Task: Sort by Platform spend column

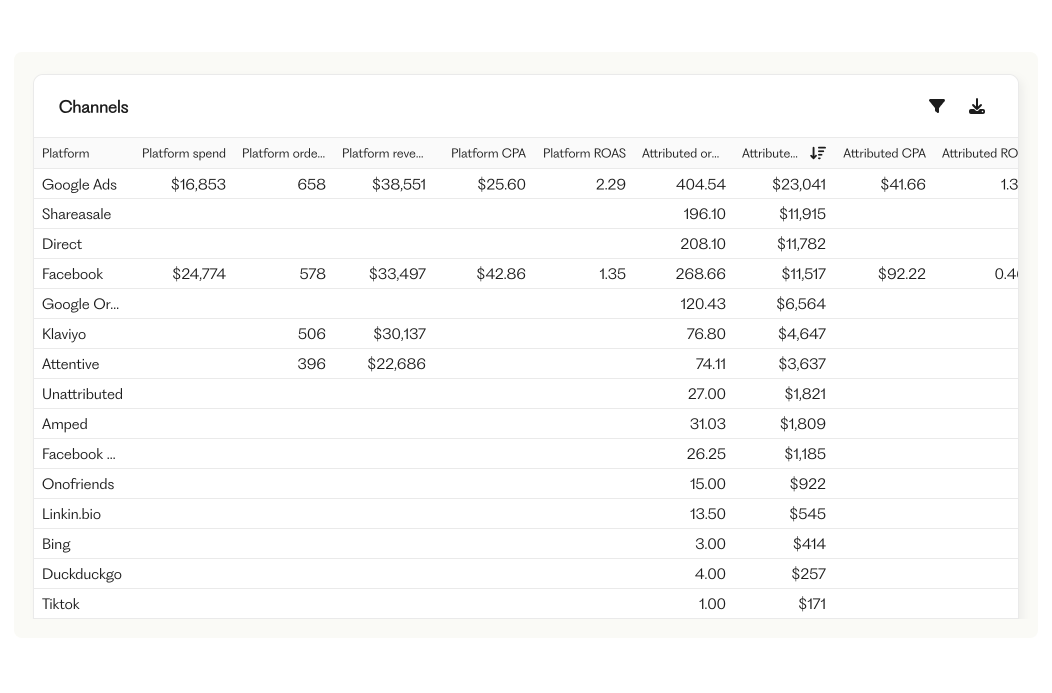Action: click(x=184, y=154)
